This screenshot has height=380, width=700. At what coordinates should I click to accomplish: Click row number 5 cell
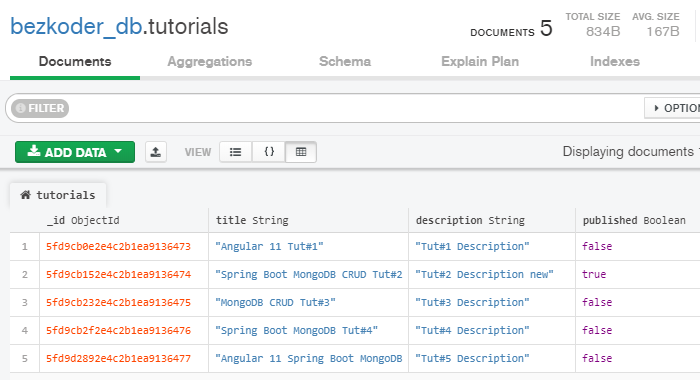[25, 359]
